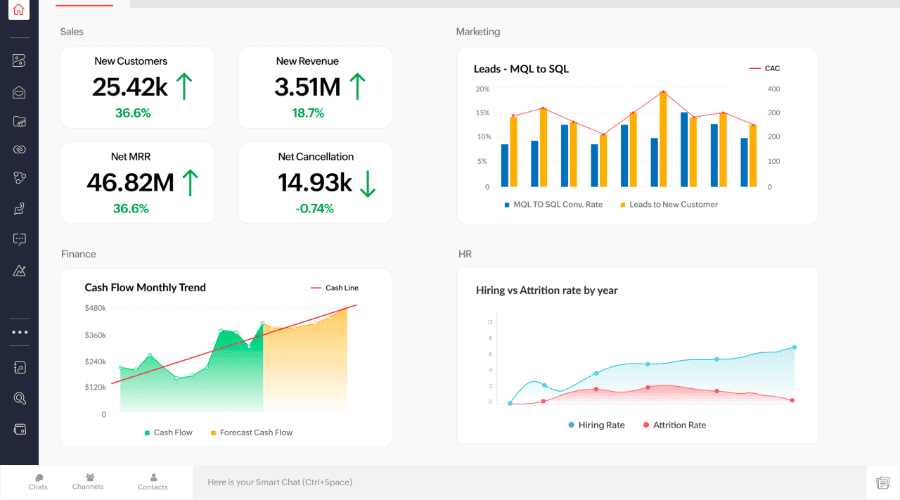Switch to the Contacts tab
Screen dimensions: 900x500
coord(153,482)
